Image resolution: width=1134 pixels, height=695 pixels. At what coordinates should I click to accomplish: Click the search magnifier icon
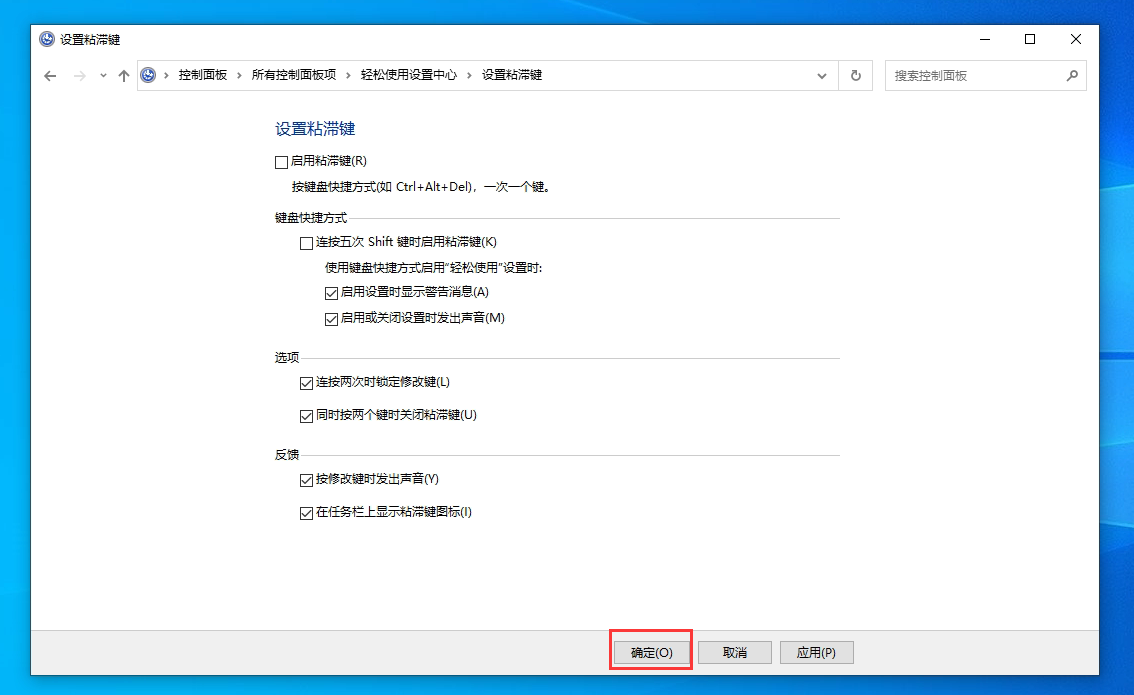pos(1071,75)
